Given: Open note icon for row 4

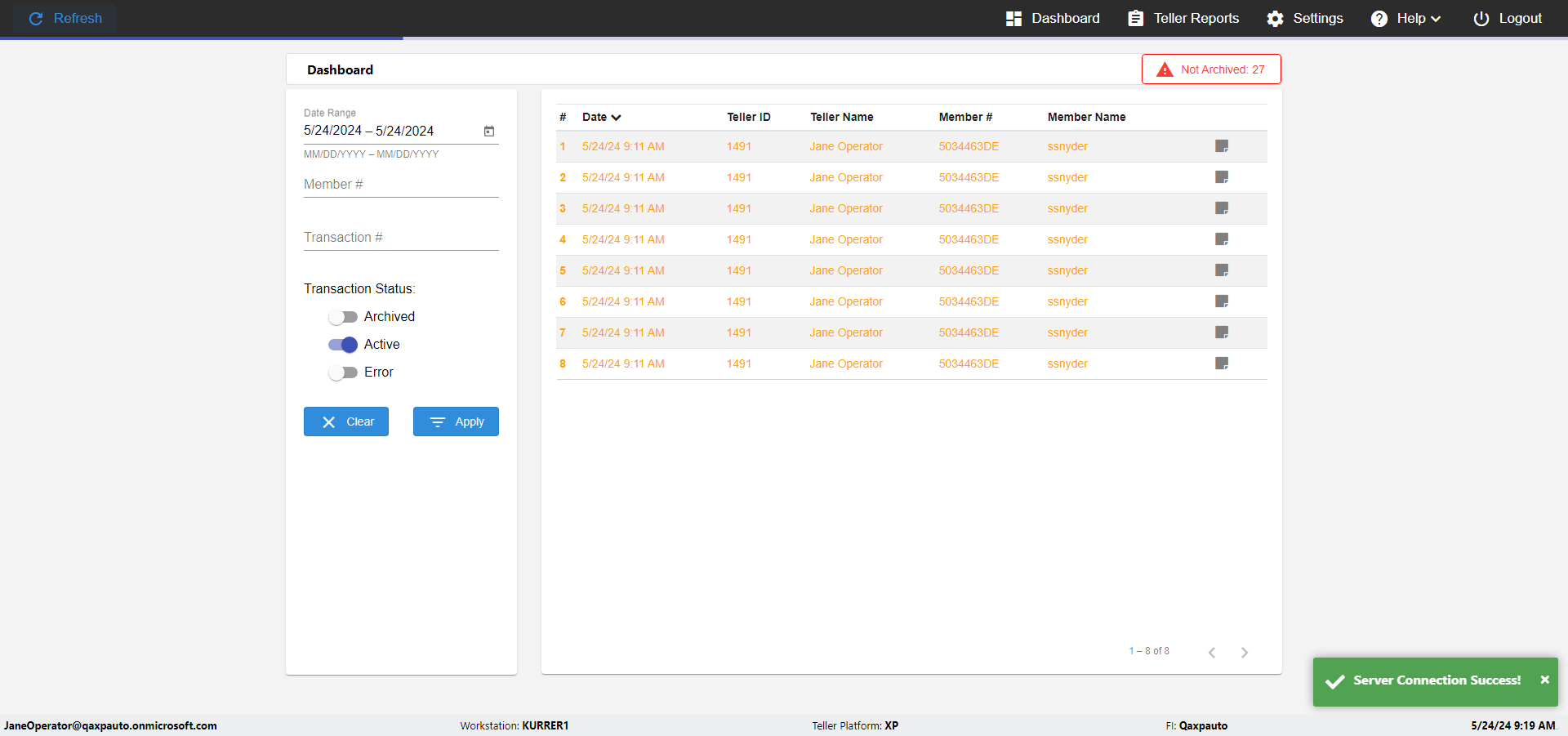Looking at the screenshot, I should click(1222, 239).
